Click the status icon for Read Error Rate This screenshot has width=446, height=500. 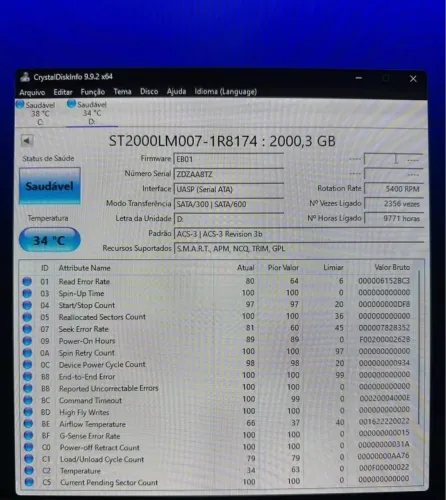(x=27, y=282)
